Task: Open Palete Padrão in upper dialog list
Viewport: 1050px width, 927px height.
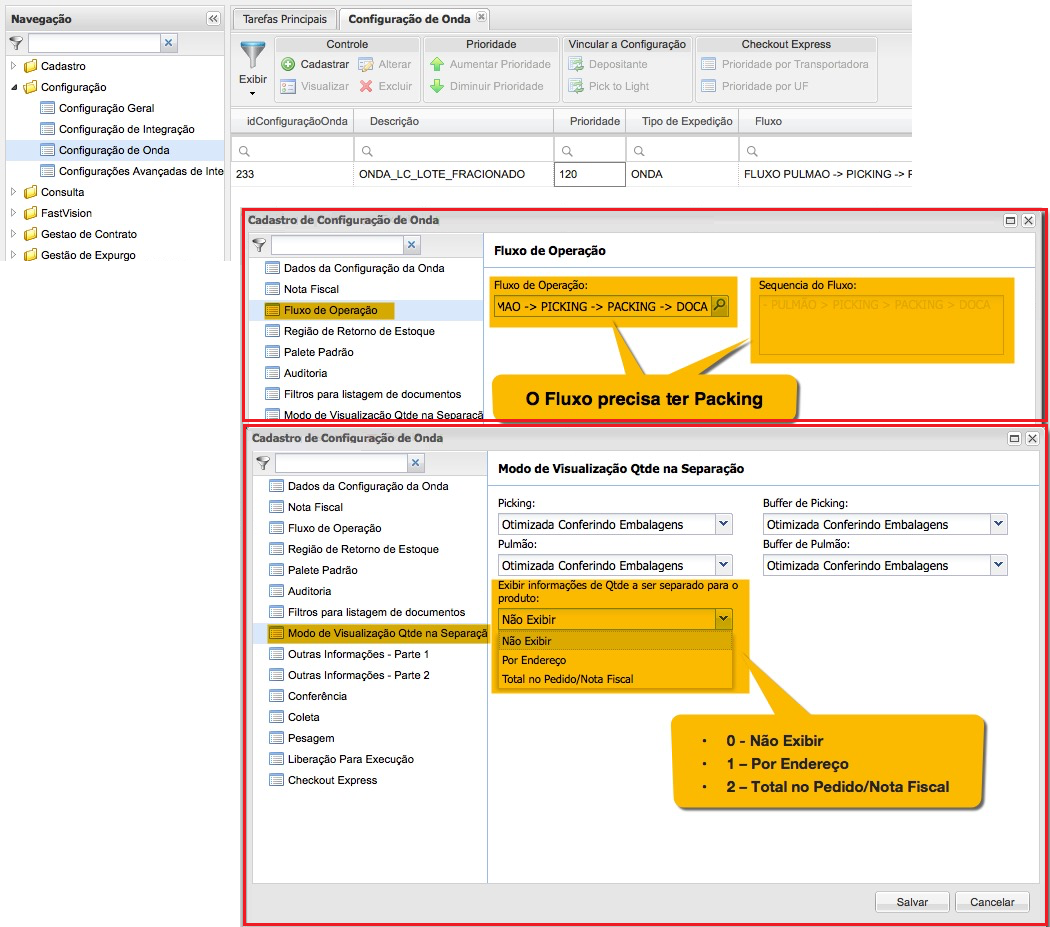Action: tap(318, 352)
